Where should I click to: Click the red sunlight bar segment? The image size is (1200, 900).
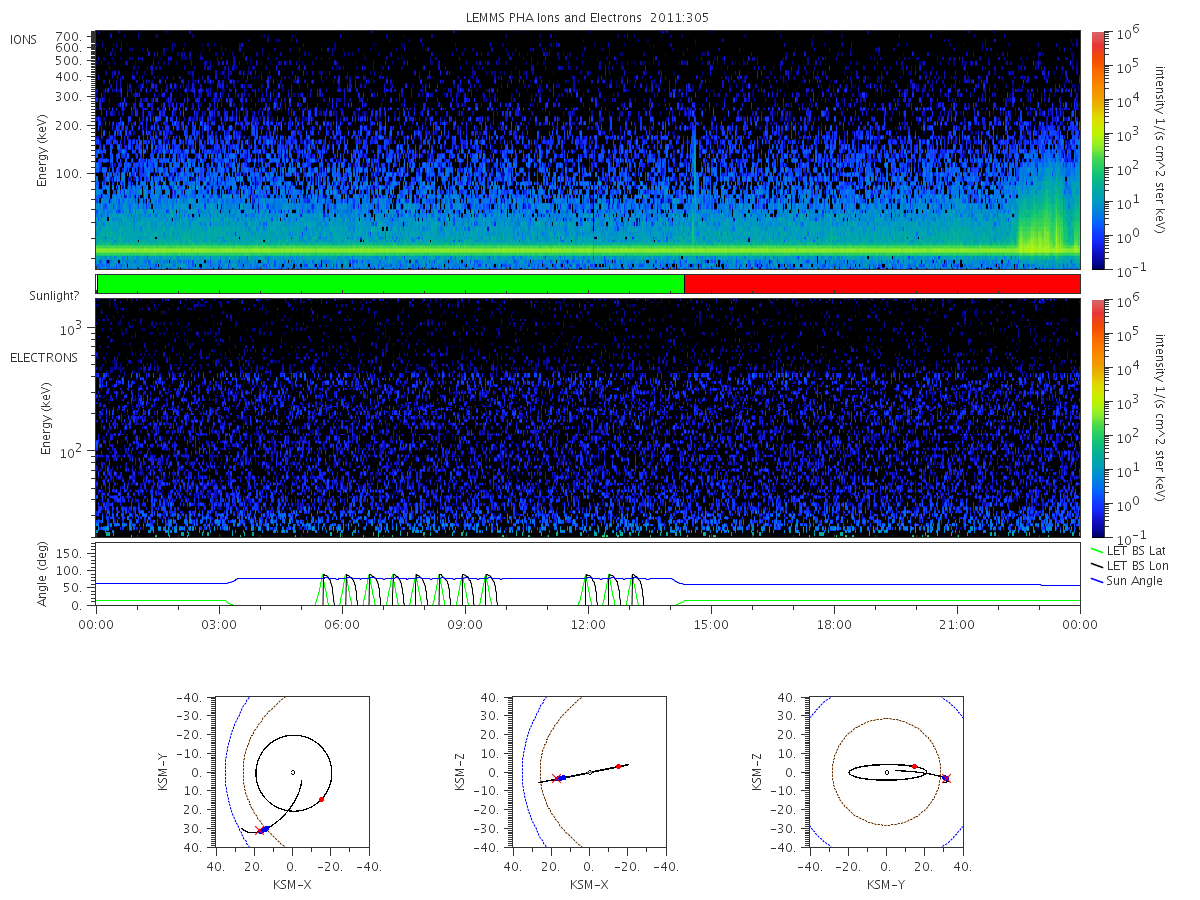pyautogui.click(x=882, y=284)
